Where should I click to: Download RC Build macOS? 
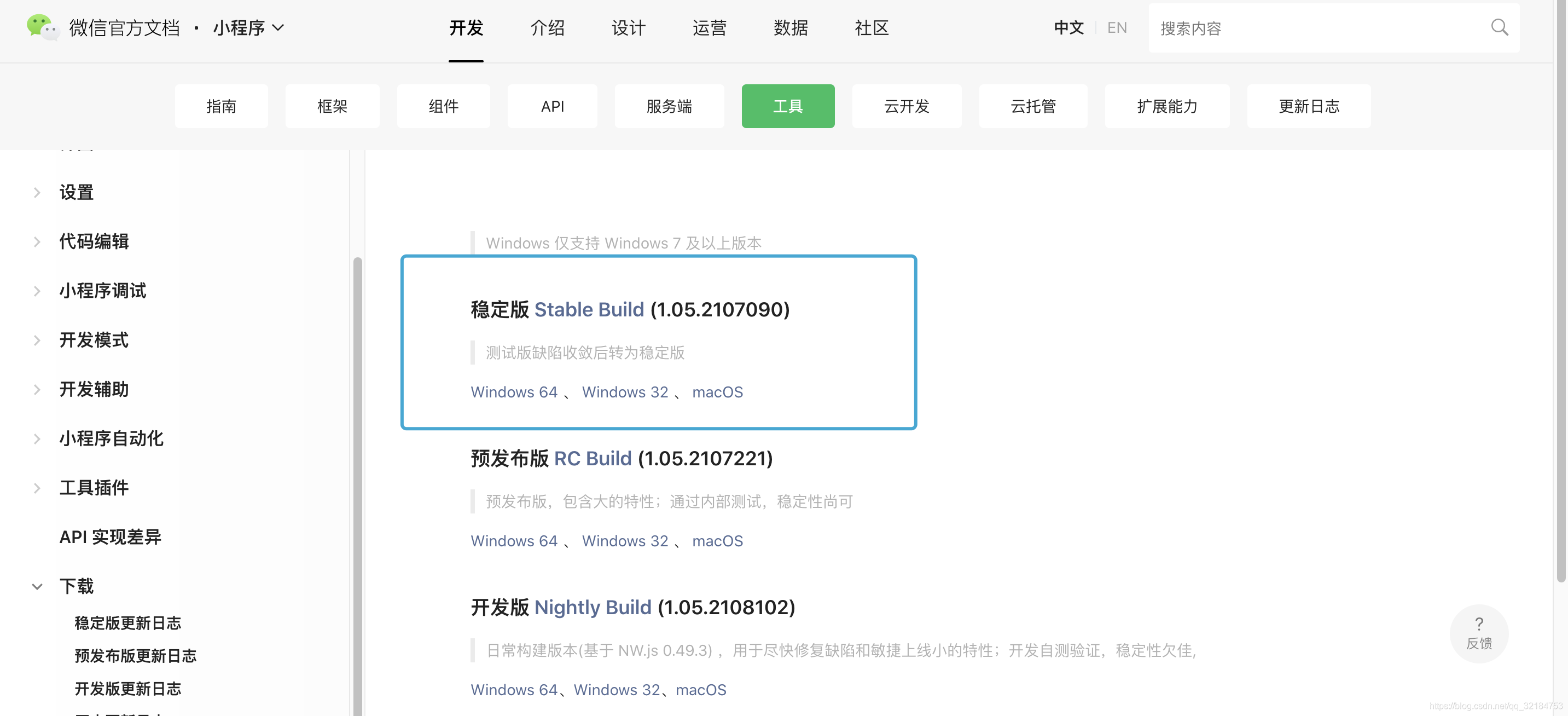pyautogui.click(x=717, y=541)
